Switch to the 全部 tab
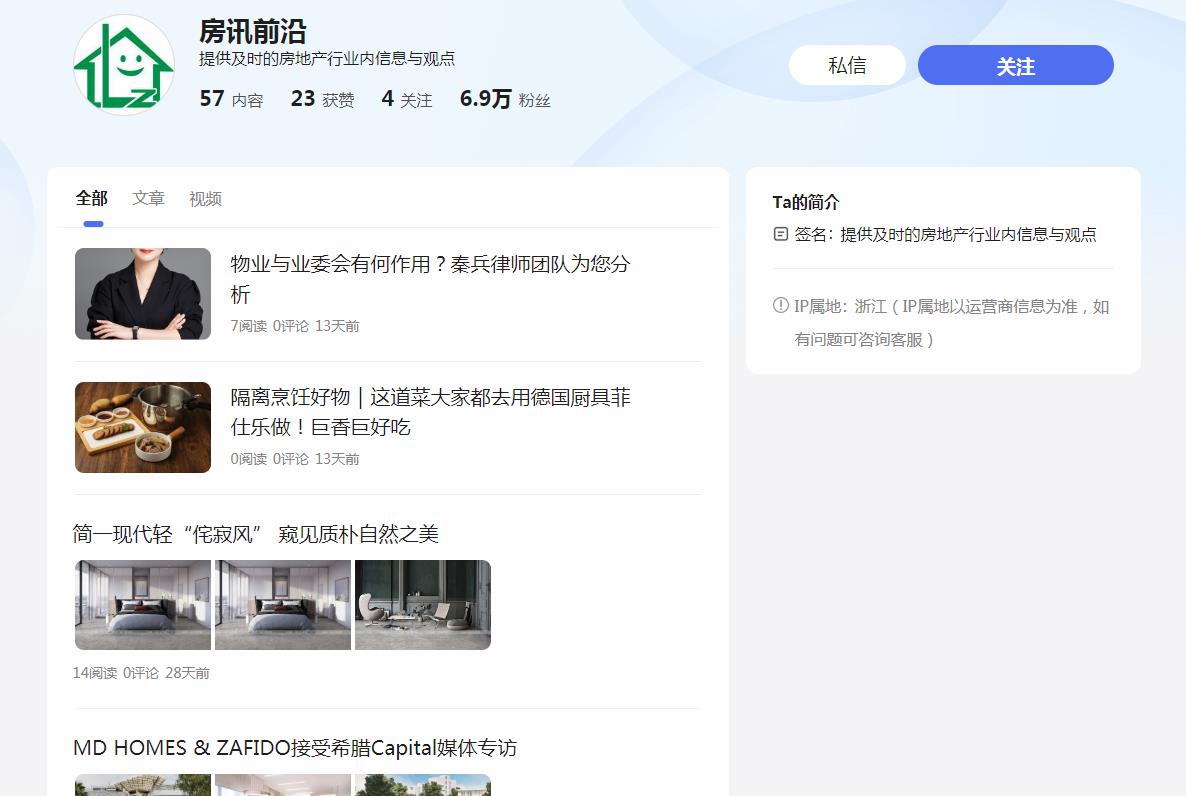 point(92,198)
